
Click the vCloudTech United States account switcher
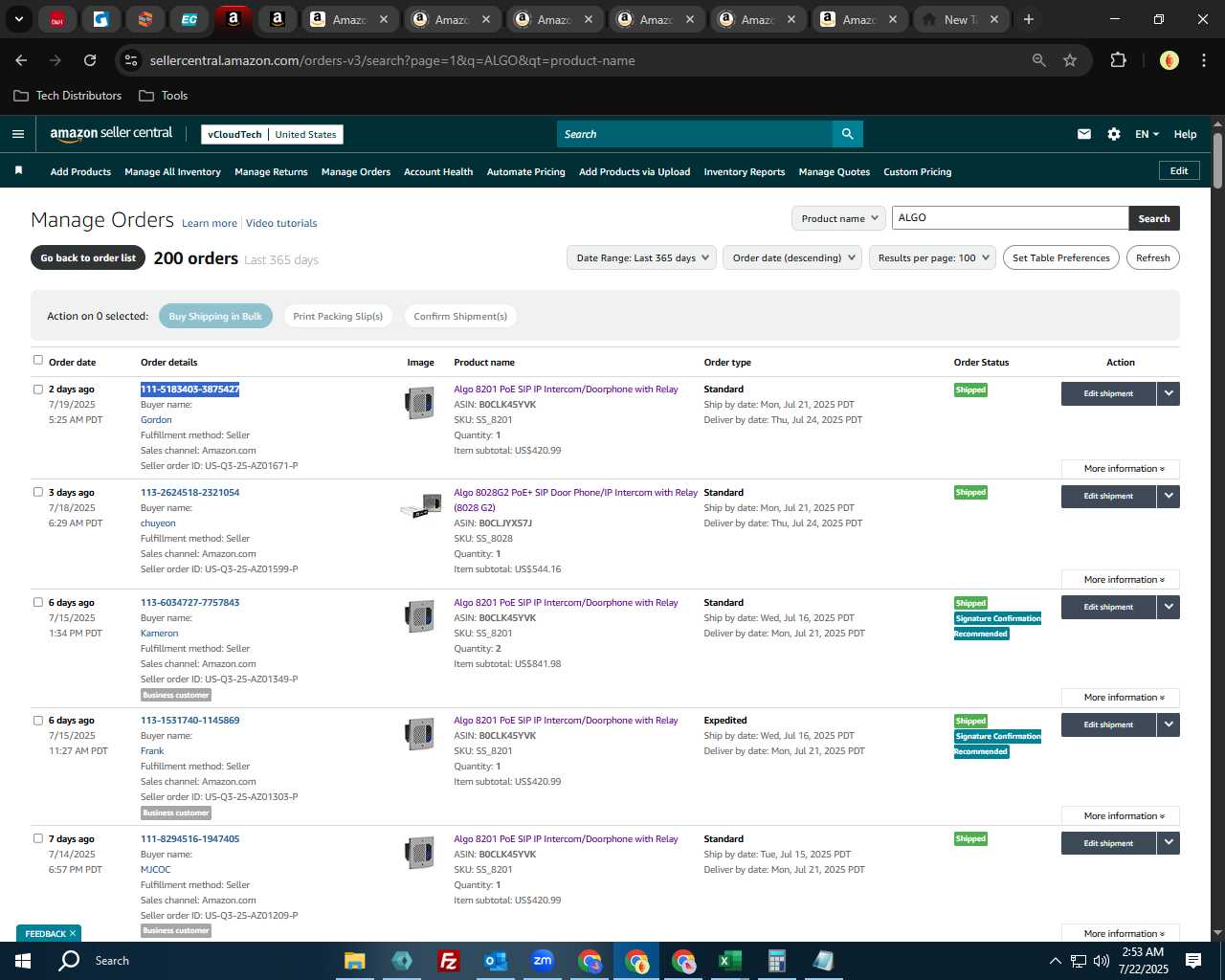[272, 134]
